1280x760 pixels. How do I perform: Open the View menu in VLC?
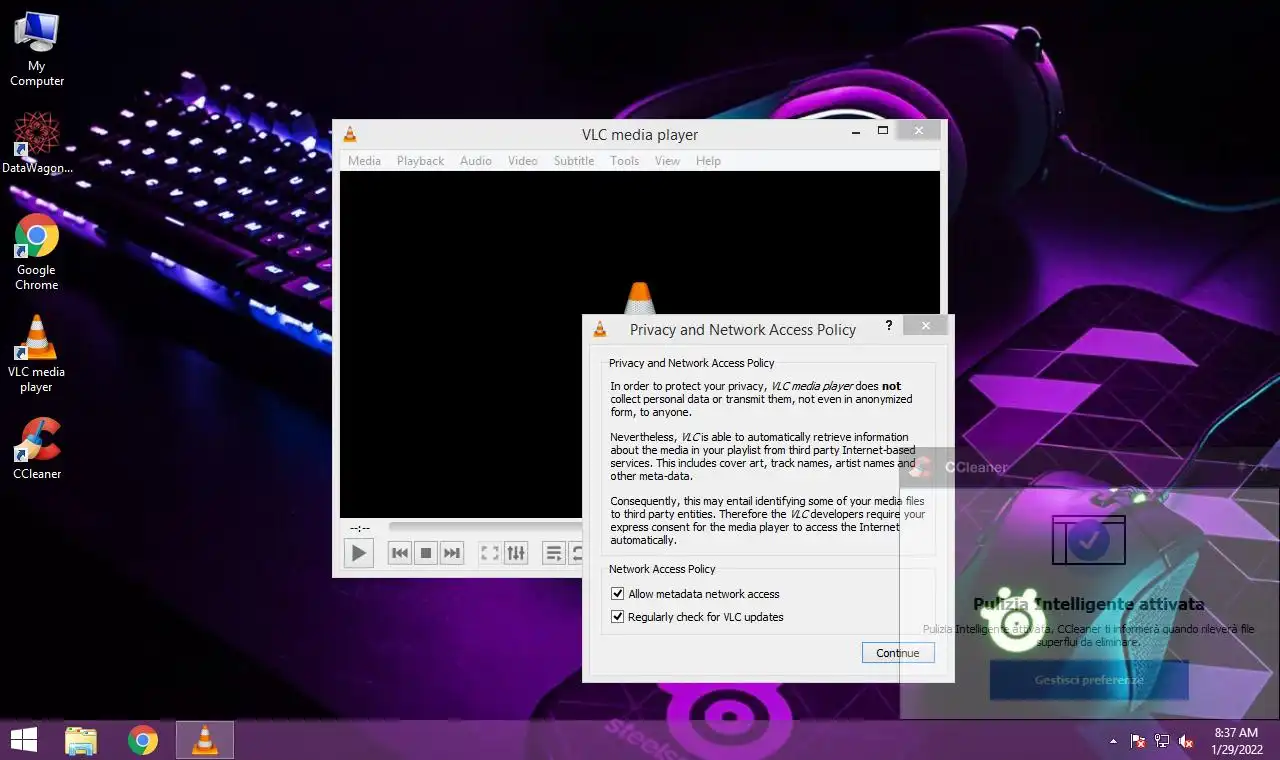tap(667, 161)
